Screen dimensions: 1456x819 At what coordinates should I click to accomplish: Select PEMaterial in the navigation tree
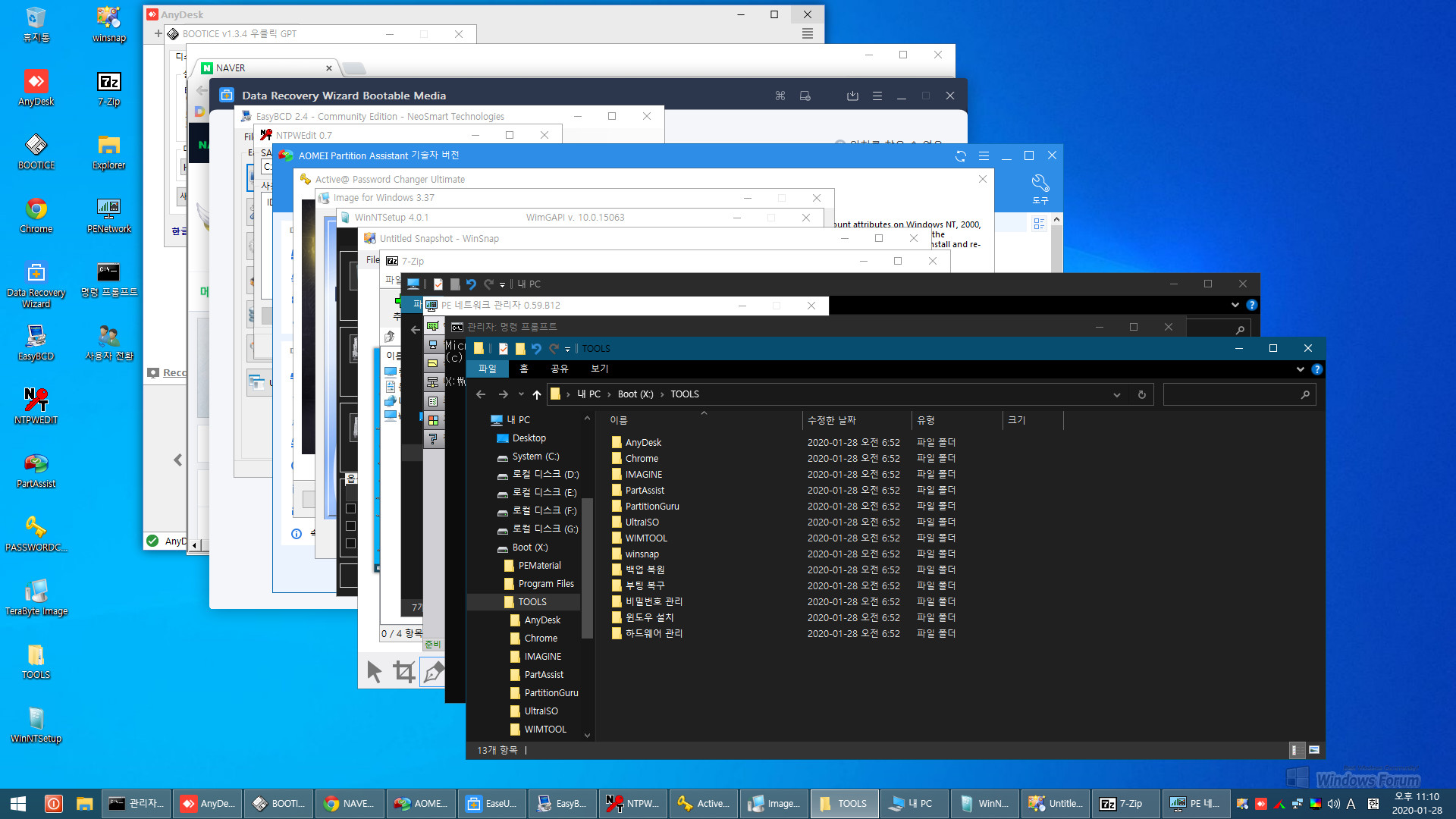click(x=539, y=566)
